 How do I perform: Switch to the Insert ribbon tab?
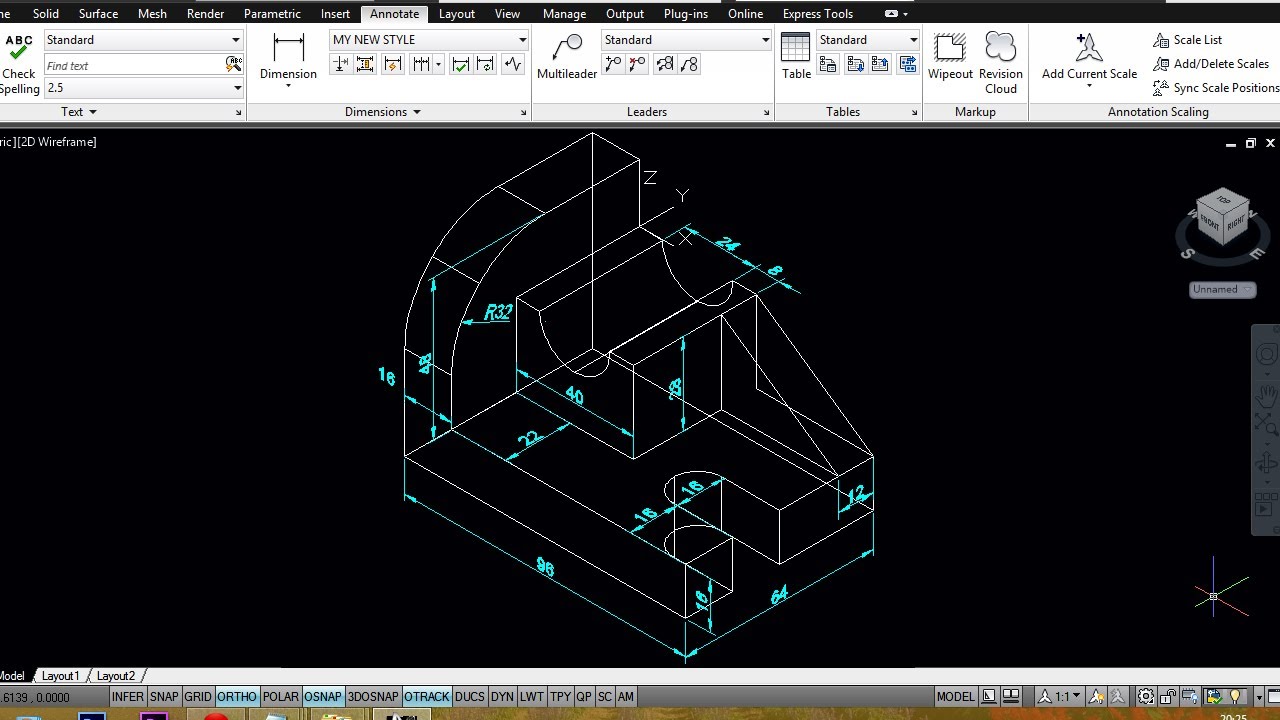point(335,13)
